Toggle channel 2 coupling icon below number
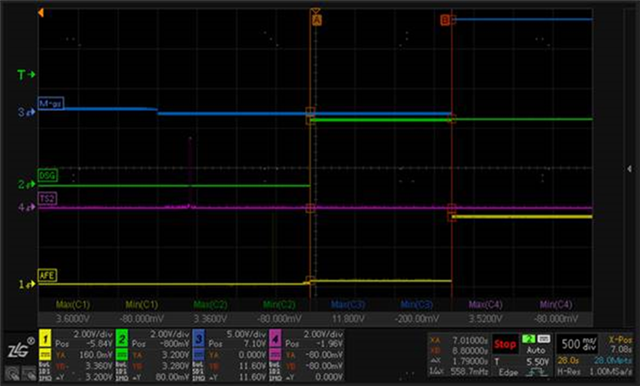The width and height of the screenshot is (640, 386). [122, 354]
